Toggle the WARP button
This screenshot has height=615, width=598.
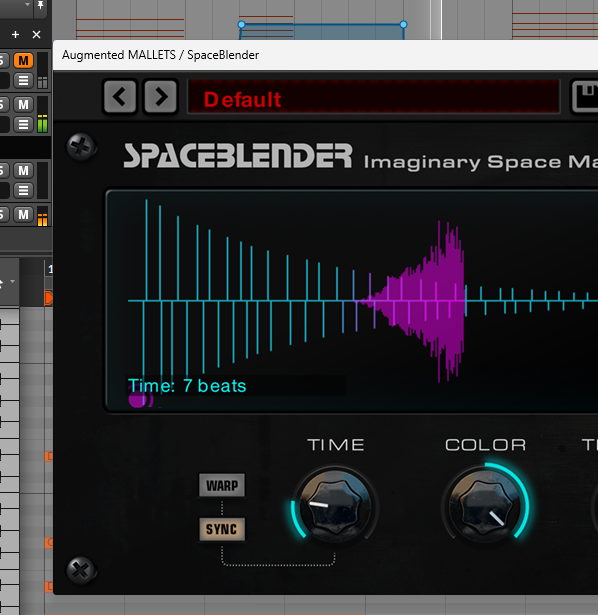click(x=222, y=486)
